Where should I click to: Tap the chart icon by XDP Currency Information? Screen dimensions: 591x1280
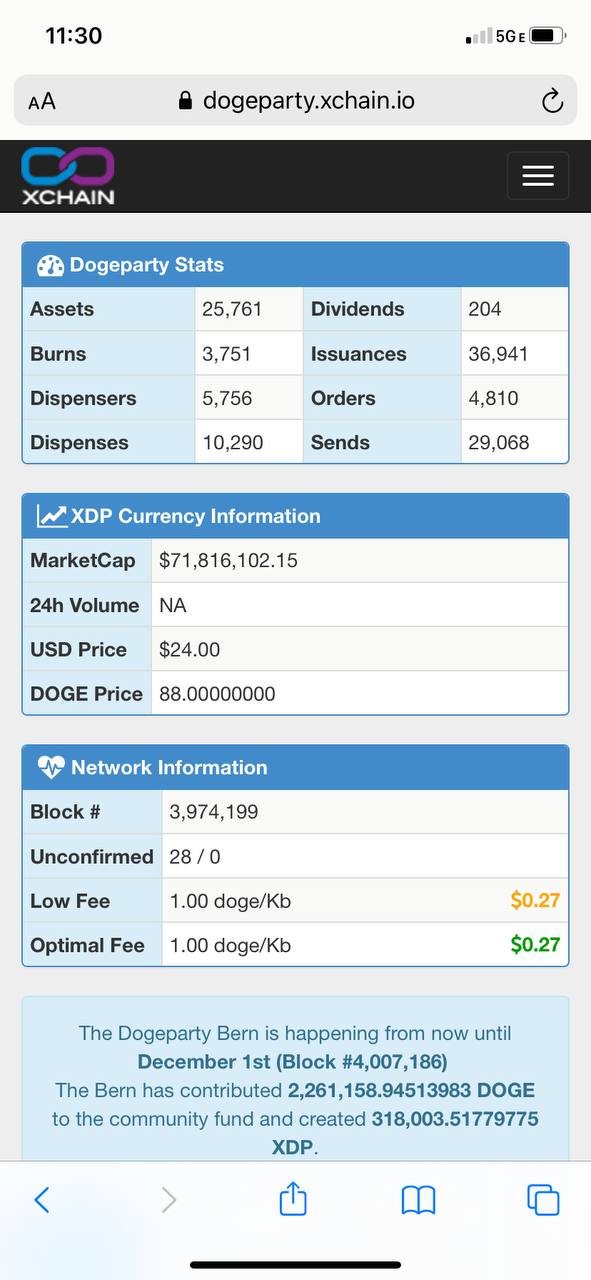[51, 516]
